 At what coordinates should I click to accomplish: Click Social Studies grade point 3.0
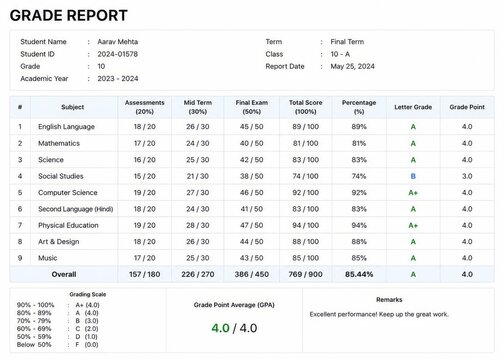click(467, 176)
